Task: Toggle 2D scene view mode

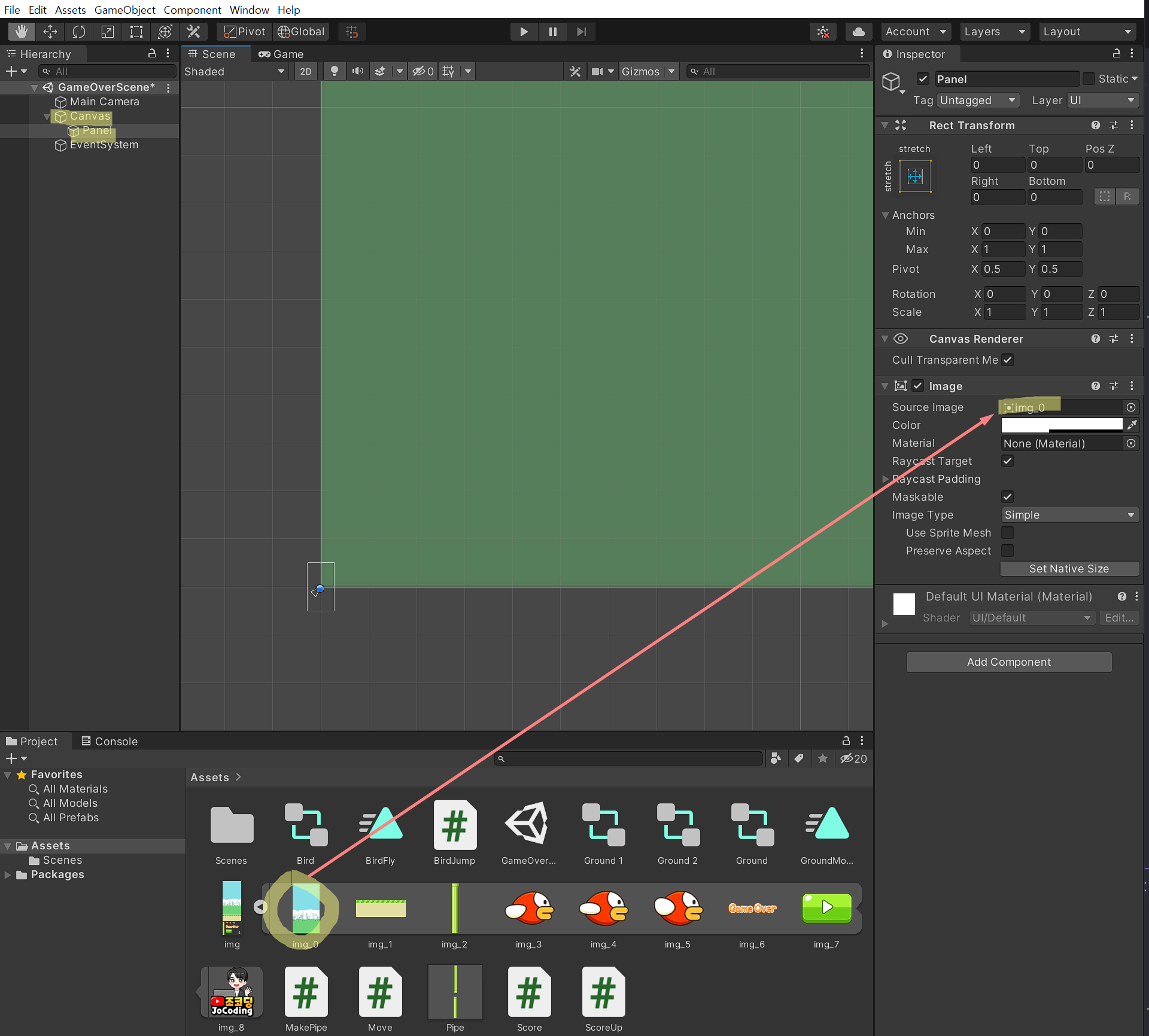Action: [x=305, y=72]
